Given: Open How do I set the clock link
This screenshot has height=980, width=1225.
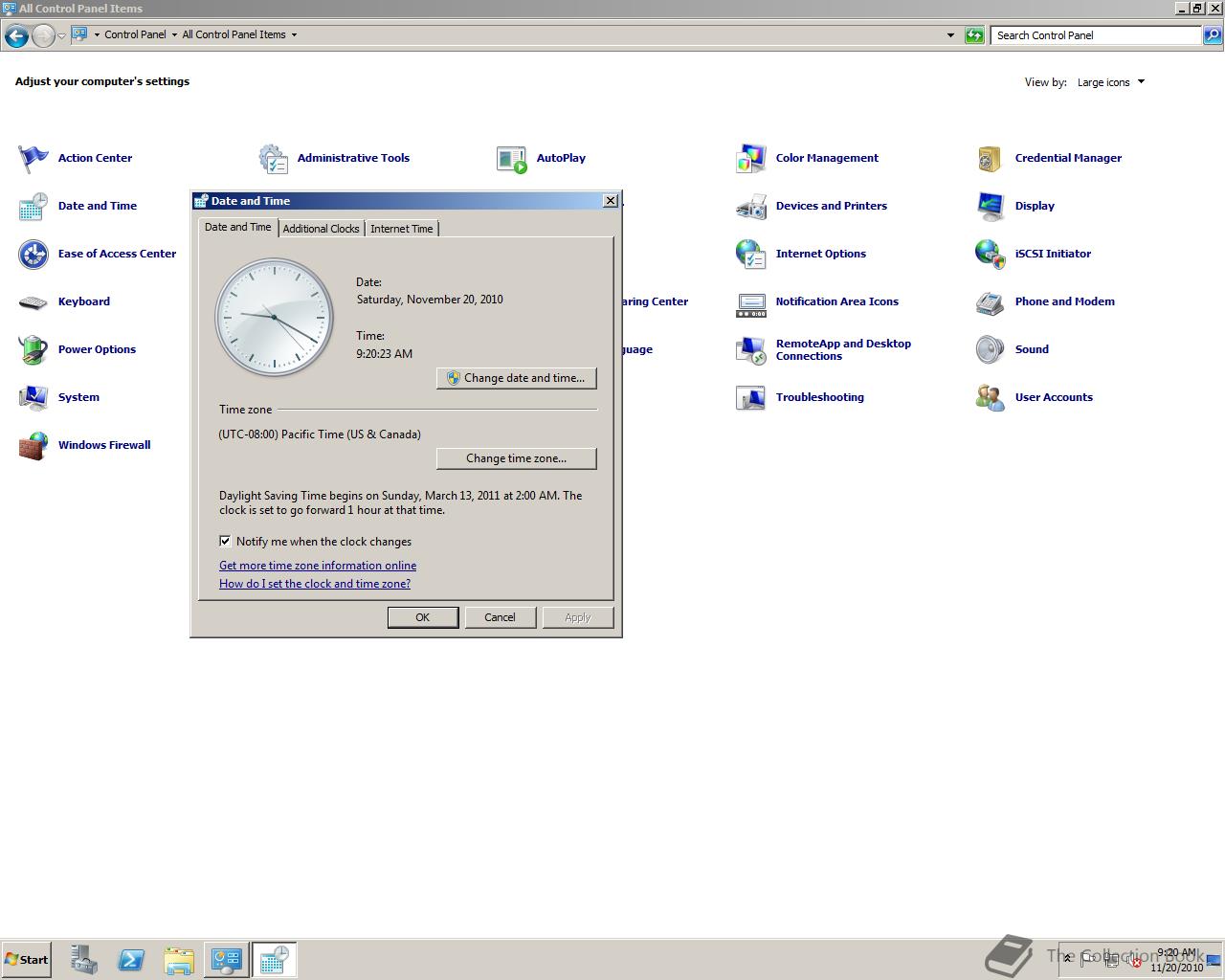Looking at the screenshot, I should [x=315, y=584].
